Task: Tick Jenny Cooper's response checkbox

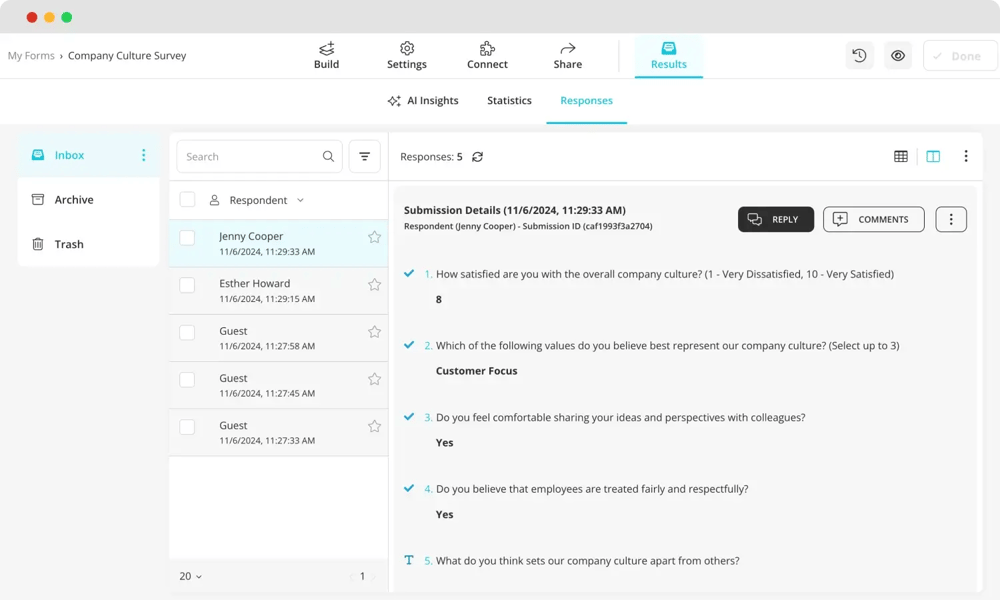Action: point(187,238)
